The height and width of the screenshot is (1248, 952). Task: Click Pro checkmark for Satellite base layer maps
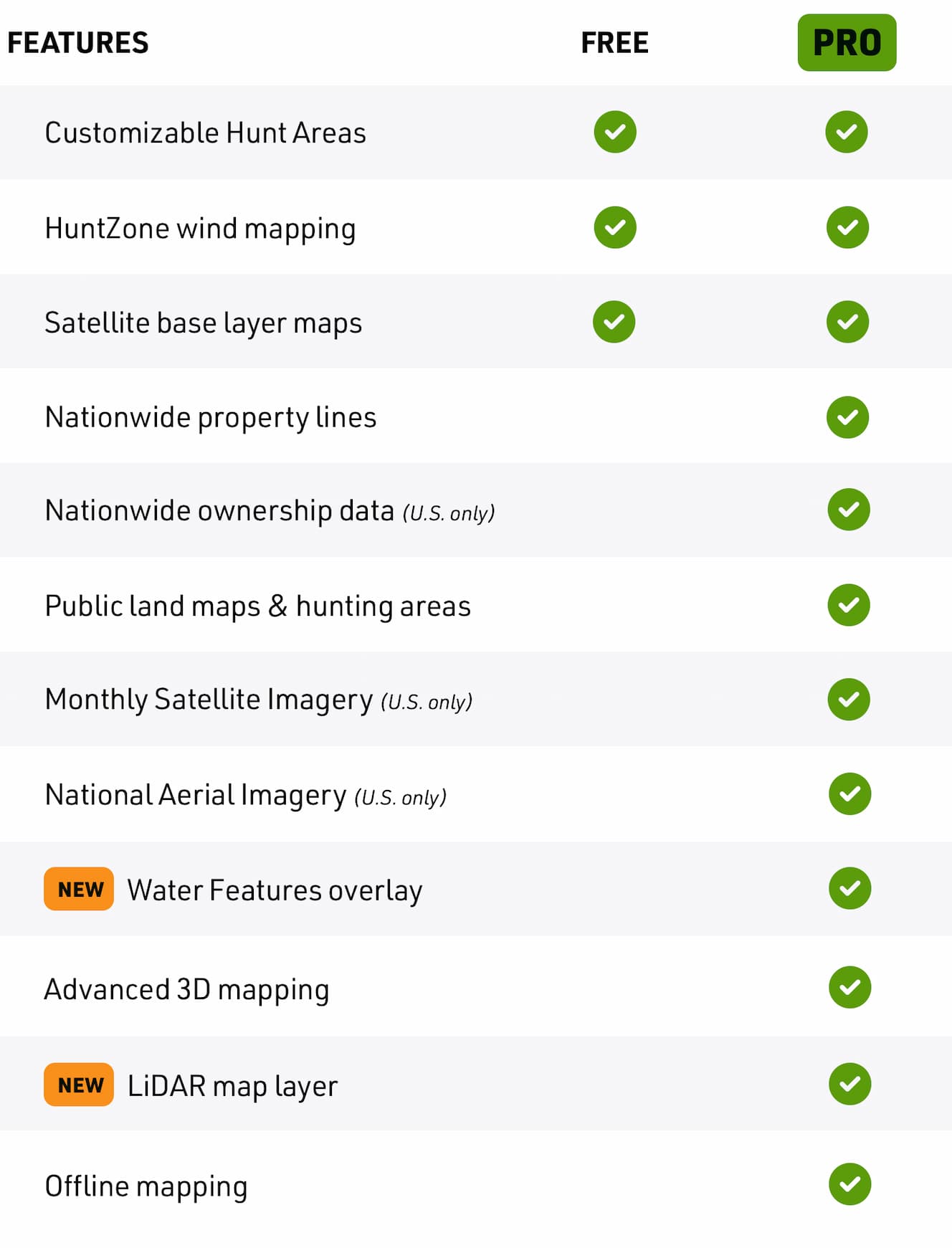[847, 322]
